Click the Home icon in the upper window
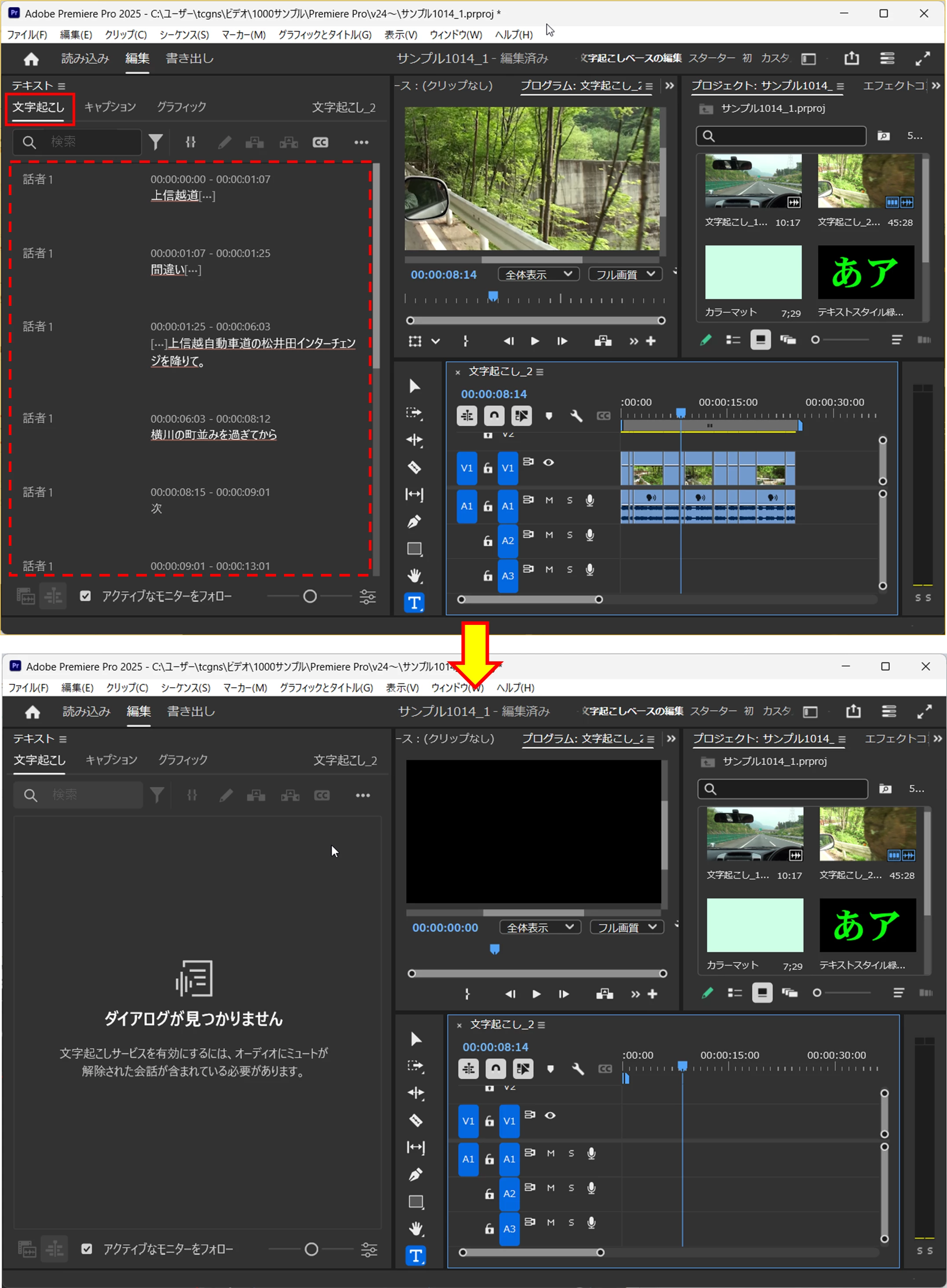The width and height of the screenshot is (947, 1288). click(32, 58)
